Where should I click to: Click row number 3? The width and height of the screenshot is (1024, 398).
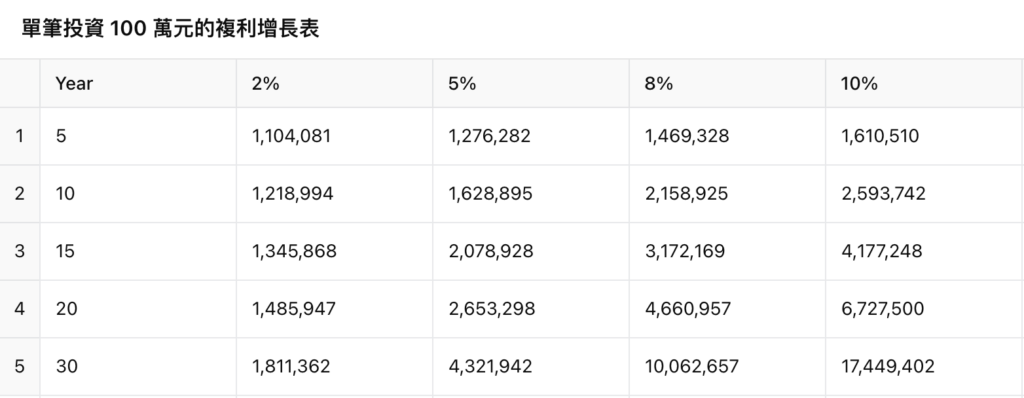tap(20, 251)
